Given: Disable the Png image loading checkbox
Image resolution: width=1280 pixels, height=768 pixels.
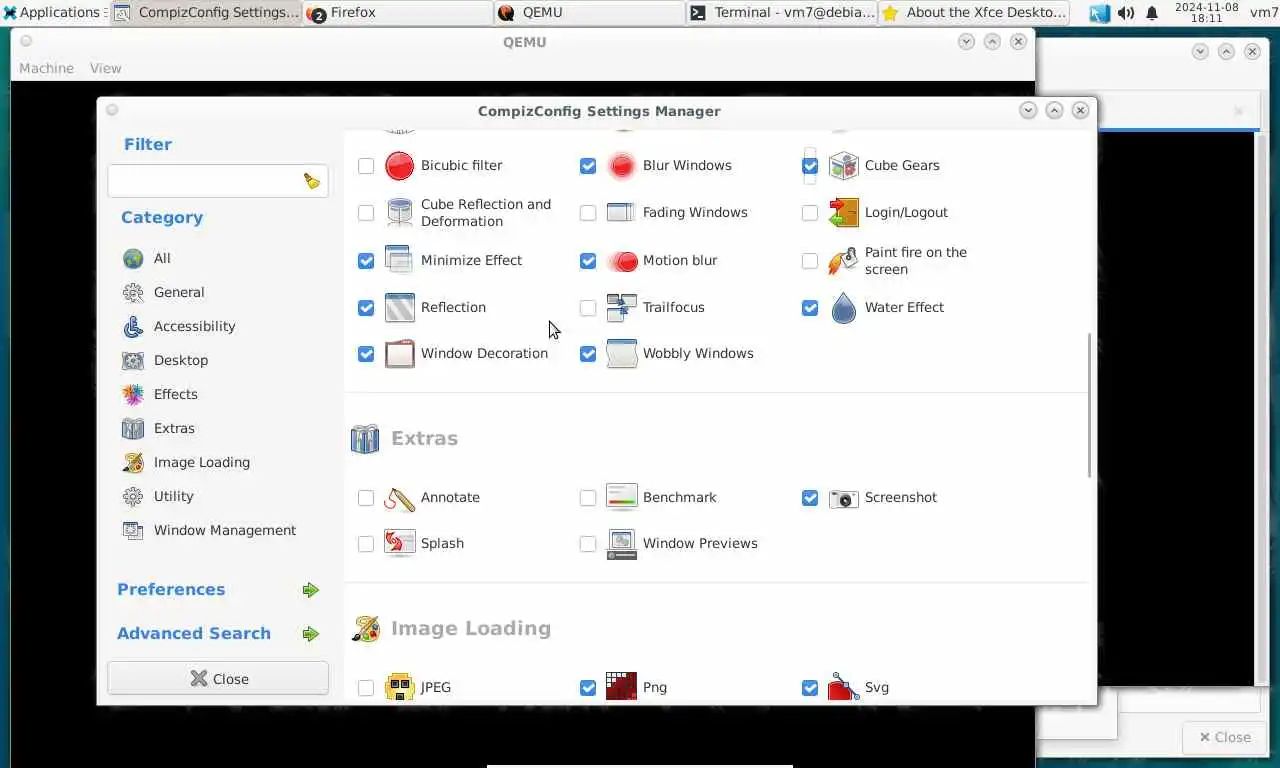Looking at the screenshot, I should pyautogui.click(x=588, y=688).
